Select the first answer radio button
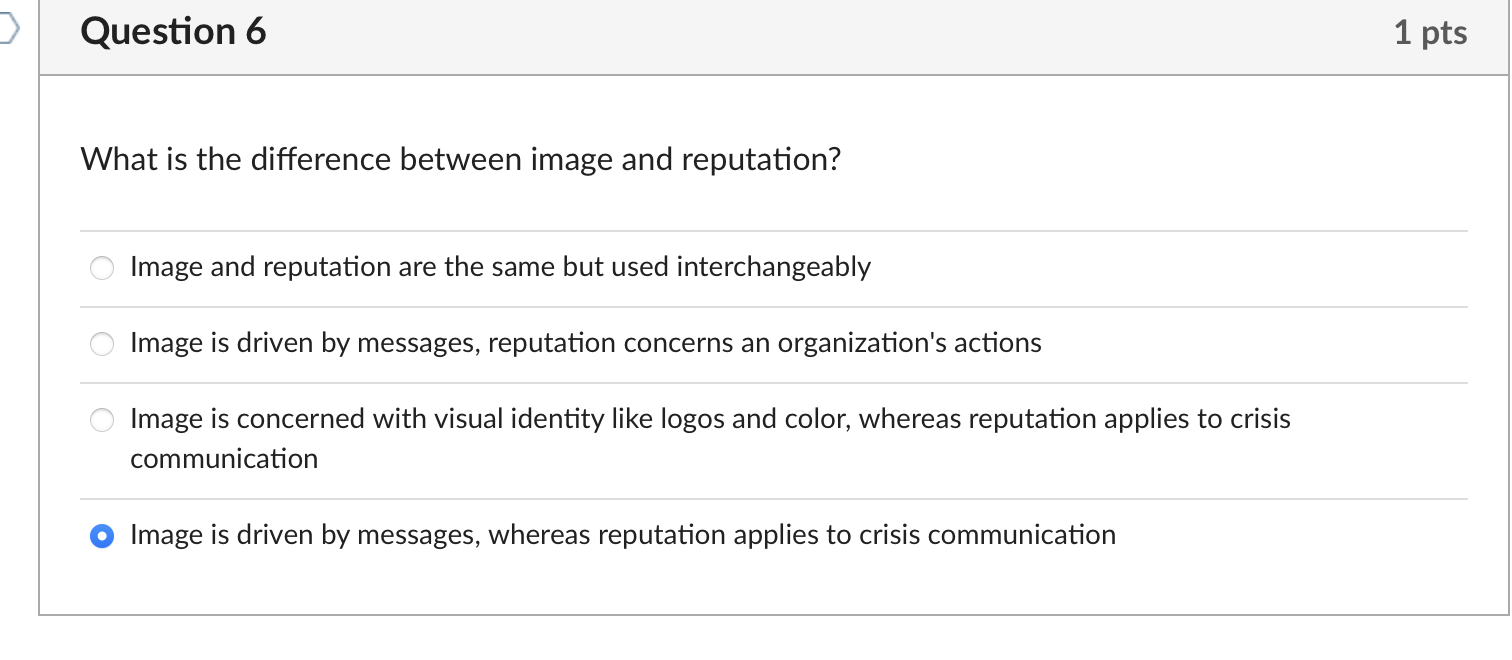Image resolution: width=1512 pixels, height=660 pixels. [101, 268]
